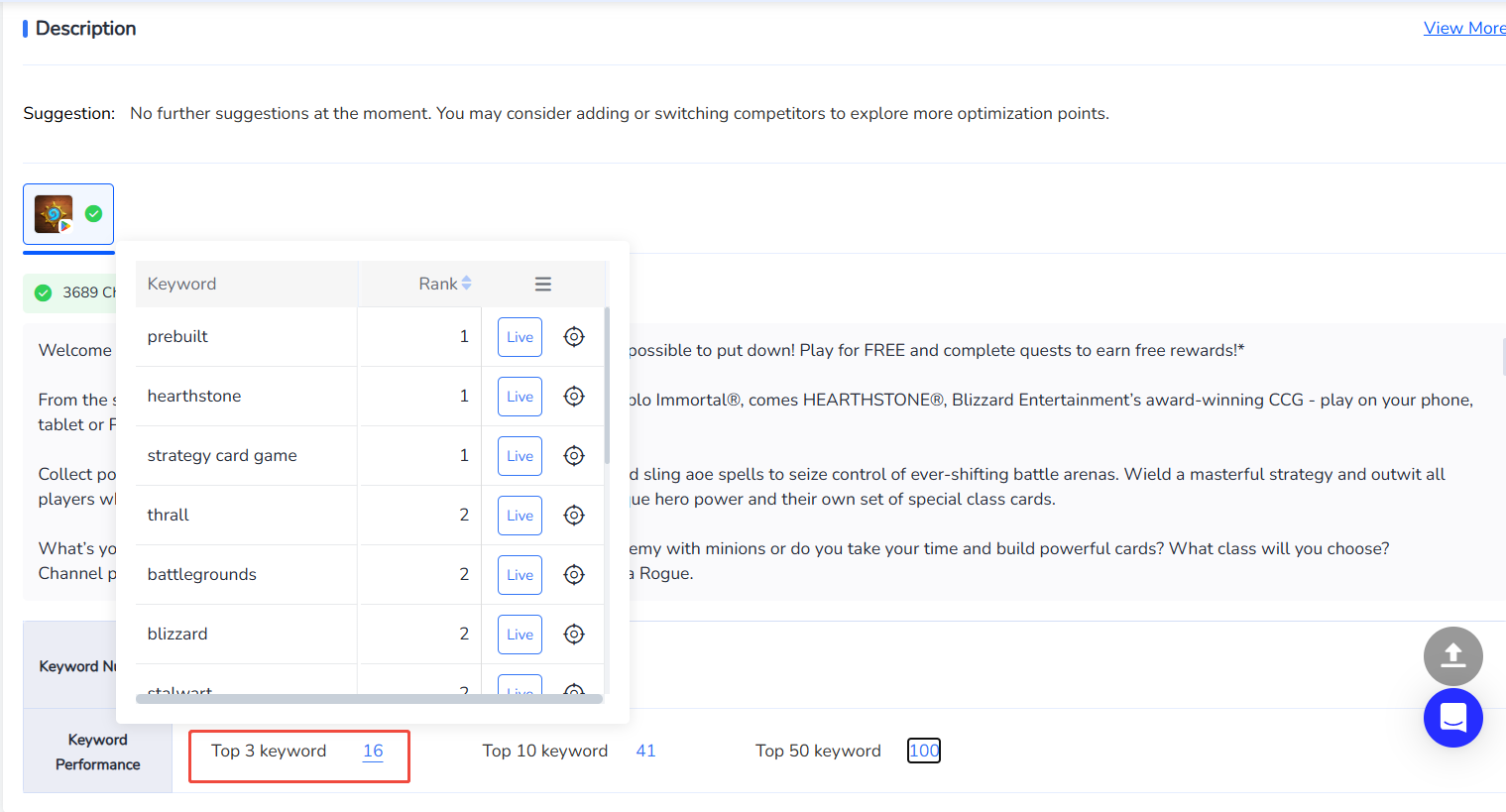The width and height of the screenshot is (1506, 812).
Task: Select the 'thrall' keyword cell
Action: coord(247,516)
